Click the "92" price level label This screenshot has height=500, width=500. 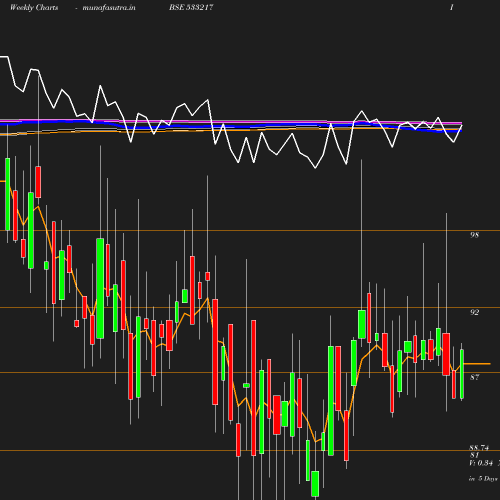point(474,312)
